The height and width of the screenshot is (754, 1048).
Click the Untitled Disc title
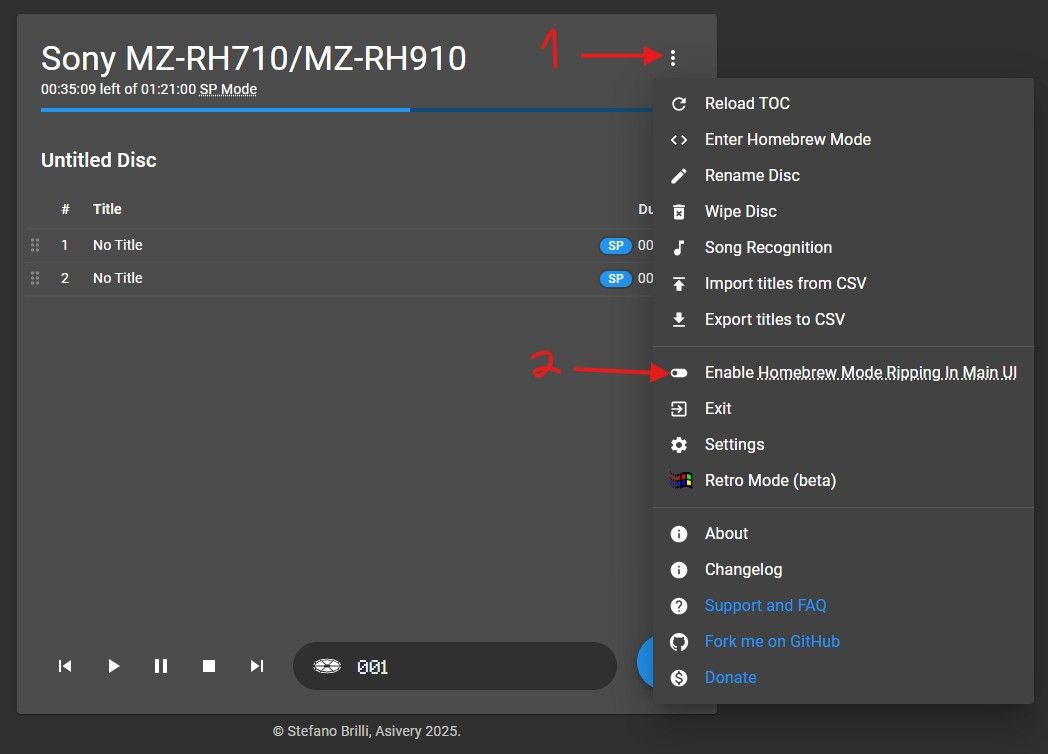tap(99, 160)
